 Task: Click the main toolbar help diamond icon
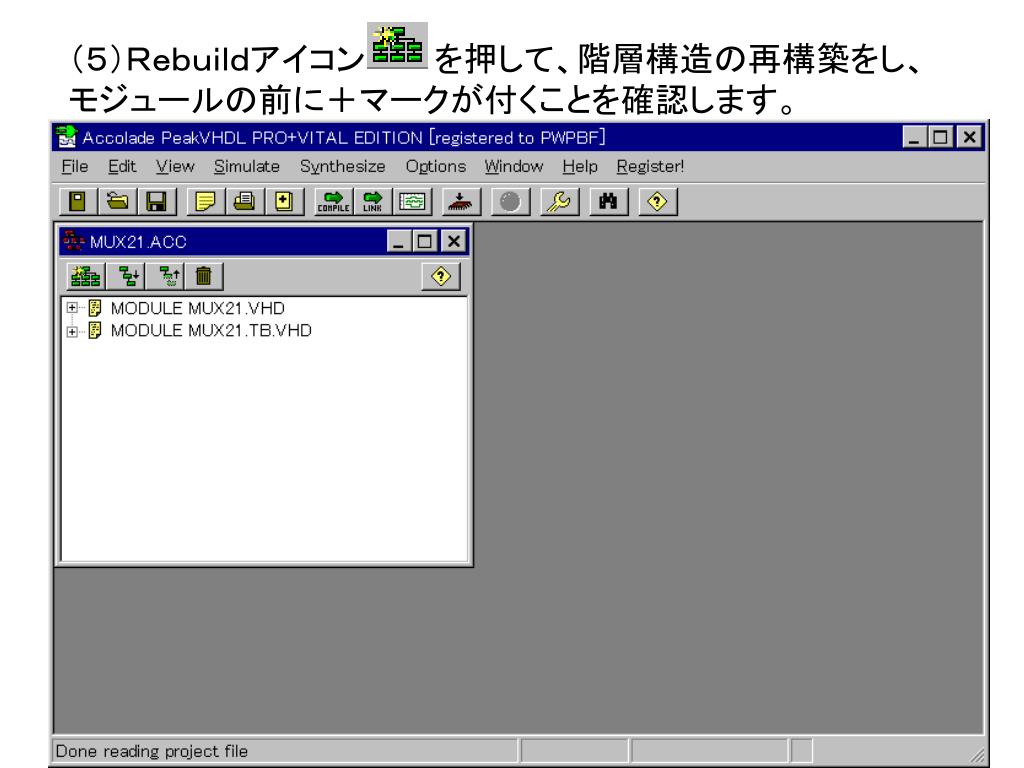coord(657,201)
